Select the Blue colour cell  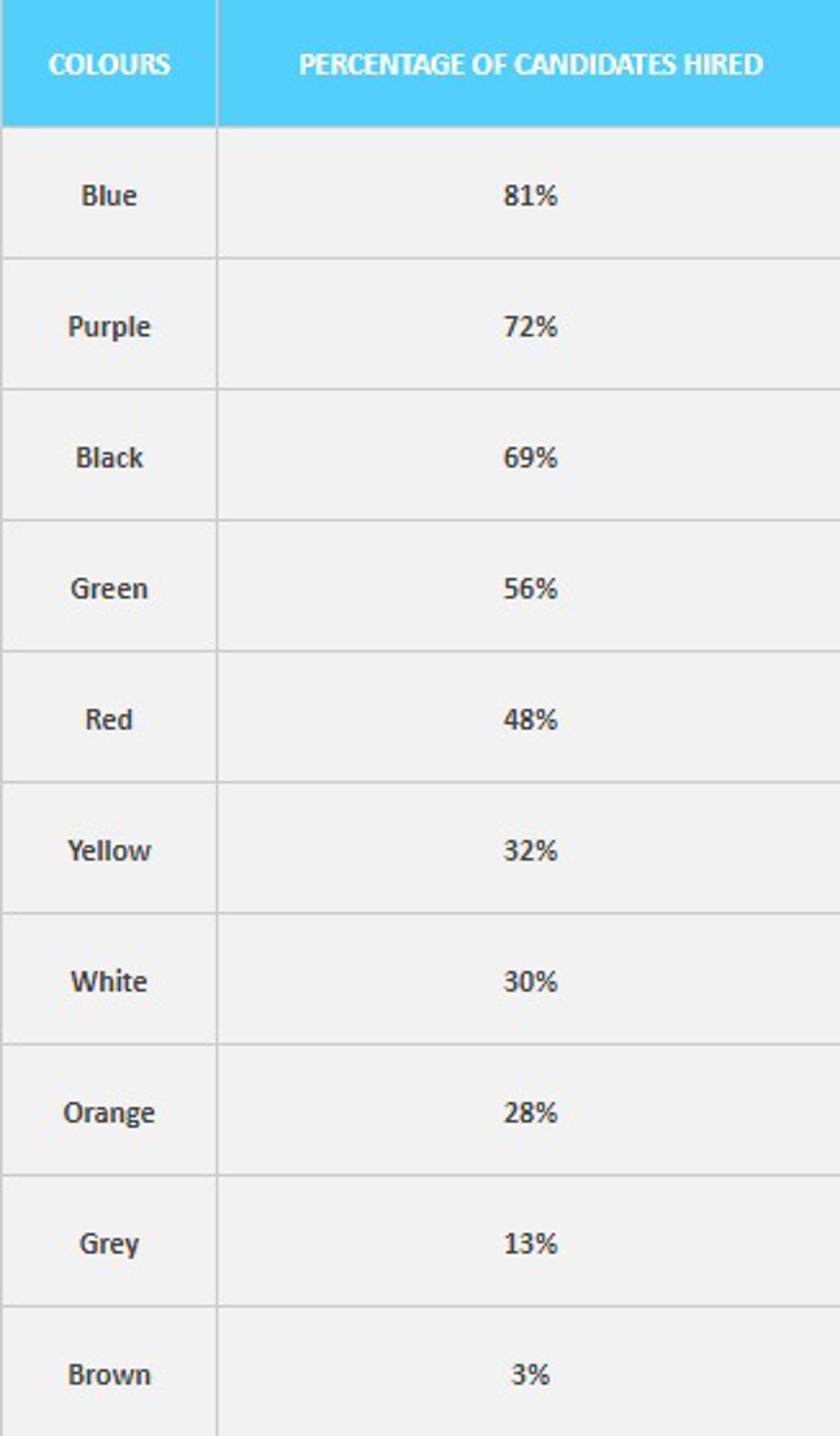point(109,195)
